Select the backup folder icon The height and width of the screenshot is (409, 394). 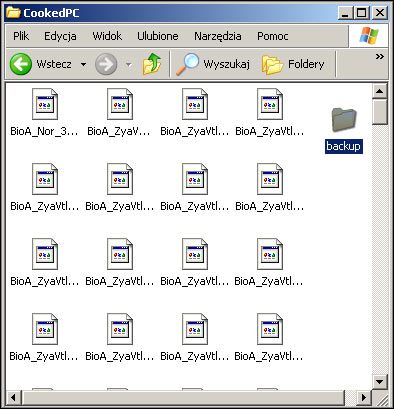pos(344,119)
